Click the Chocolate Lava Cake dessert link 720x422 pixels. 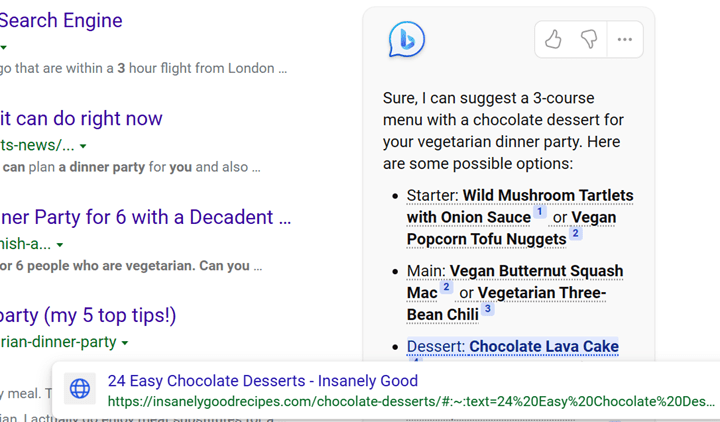tap(543, 347)
